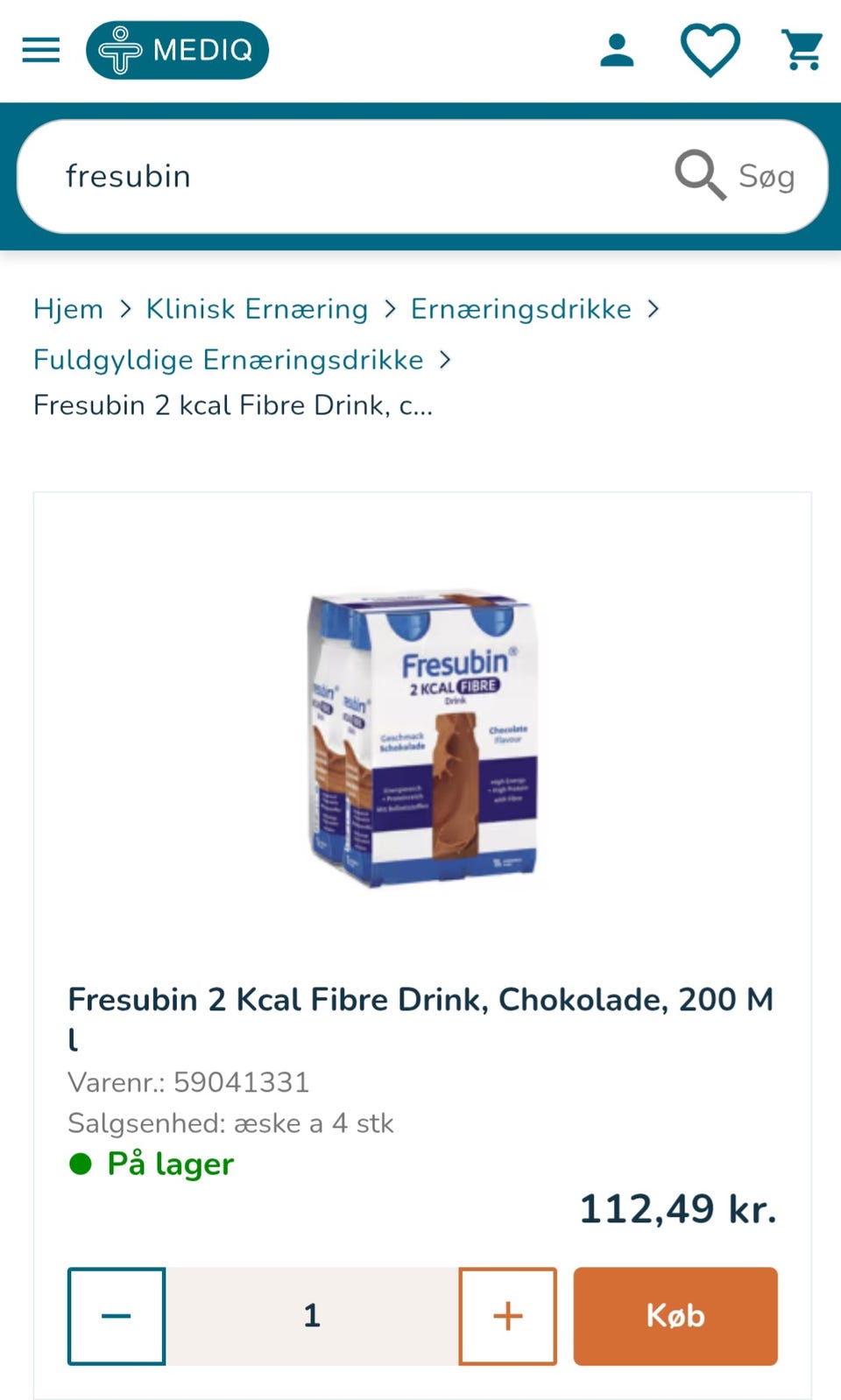Viewport: 841px width, 1400px height.
Task: Open the wishlist heart icon
Action: (710, 50)
